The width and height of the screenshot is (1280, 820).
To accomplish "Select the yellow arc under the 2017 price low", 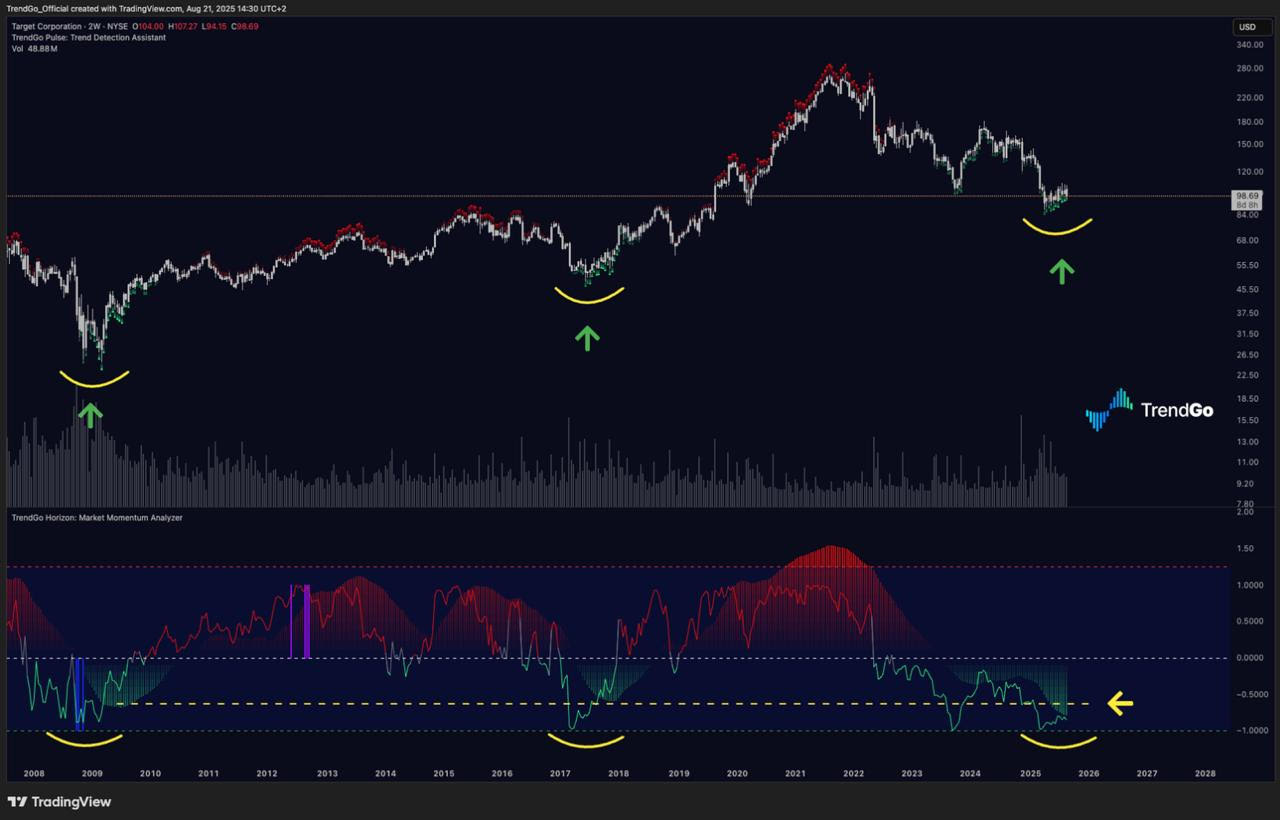I will (x=589, y=297).
